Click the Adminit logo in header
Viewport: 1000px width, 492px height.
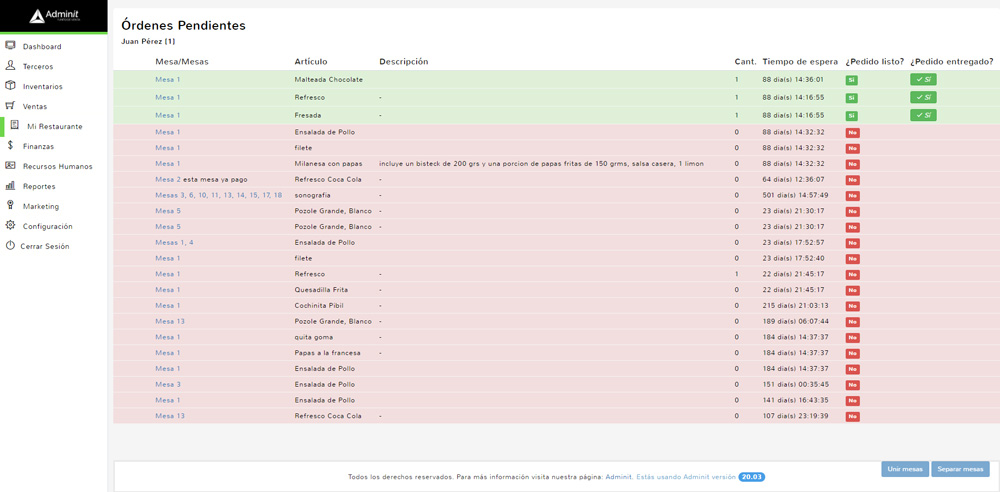[x=53, y=16]
